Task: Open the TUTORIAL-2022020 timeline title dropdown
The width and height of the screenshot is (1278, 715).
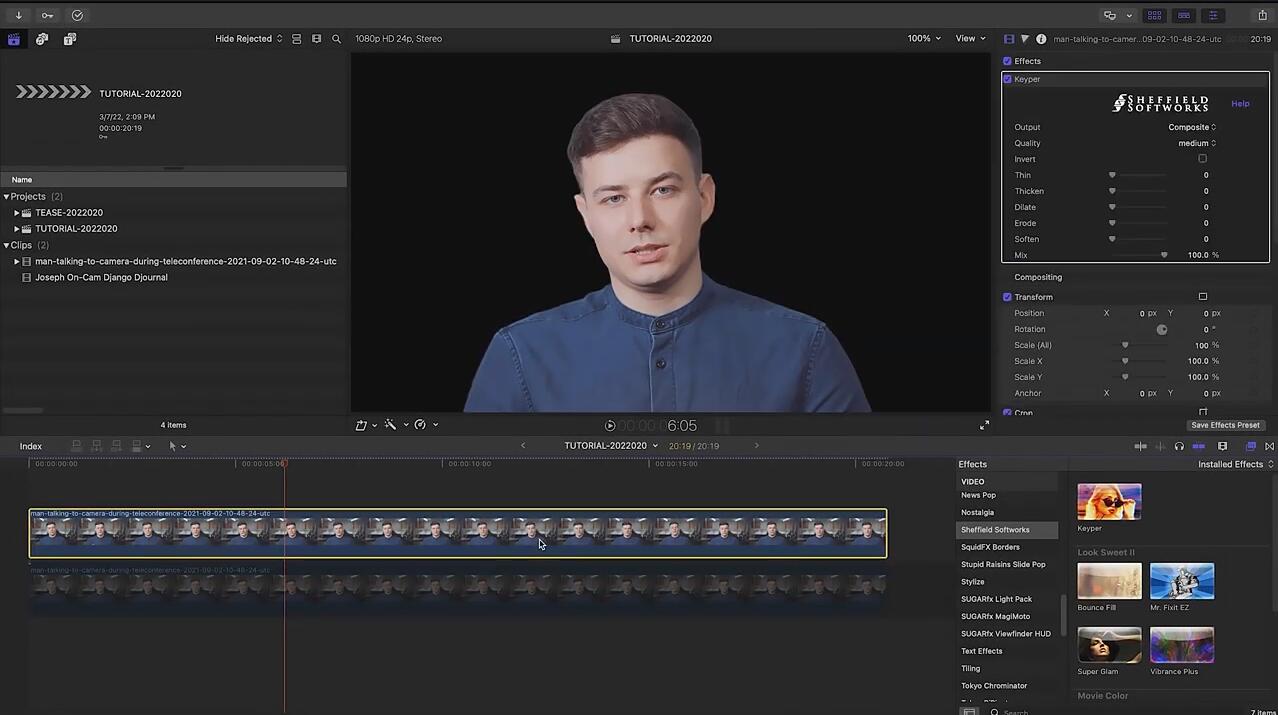Action: click(x=611, y=446)
